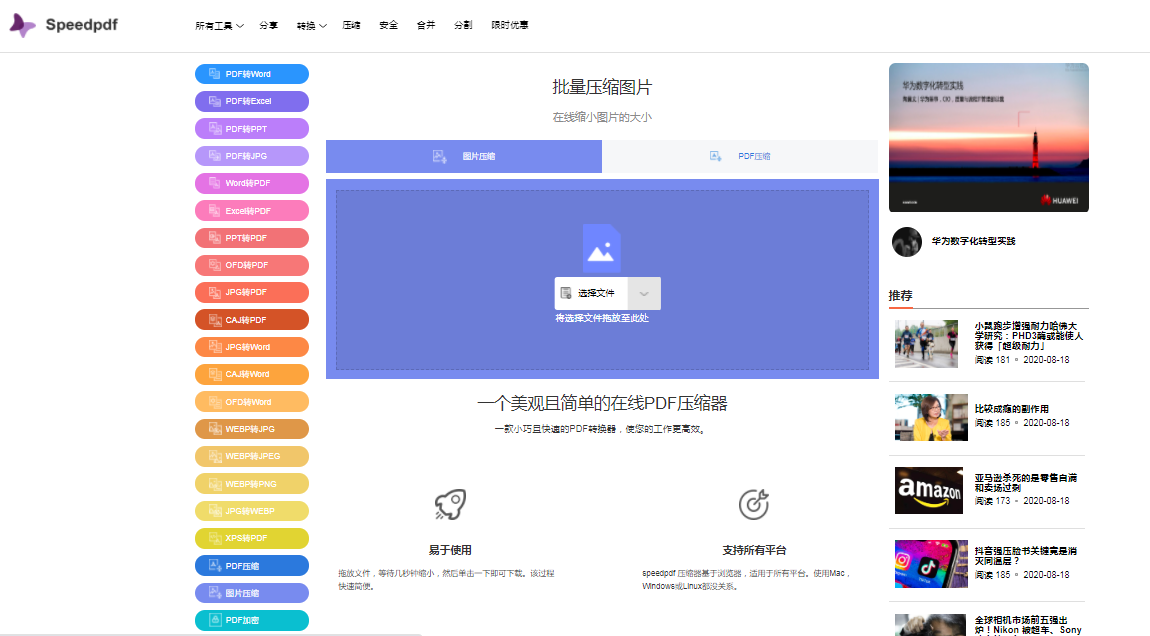
Task: Click the 支持所有平台 feature title
Action: [753, 550]
